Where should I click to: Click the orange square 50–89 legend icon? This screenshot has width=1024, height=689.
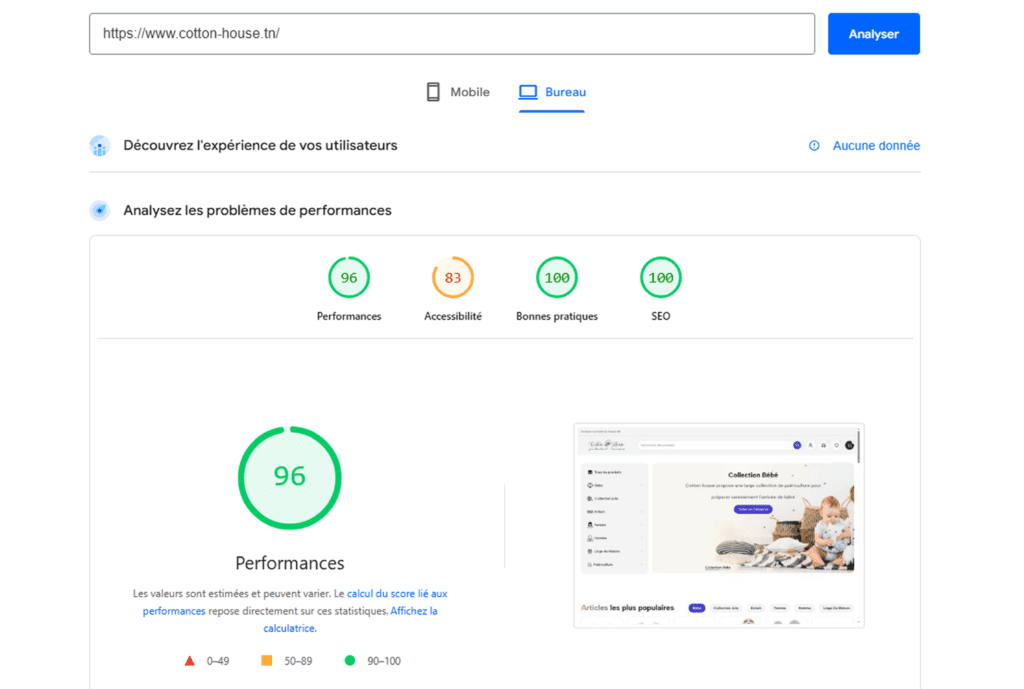266,661
